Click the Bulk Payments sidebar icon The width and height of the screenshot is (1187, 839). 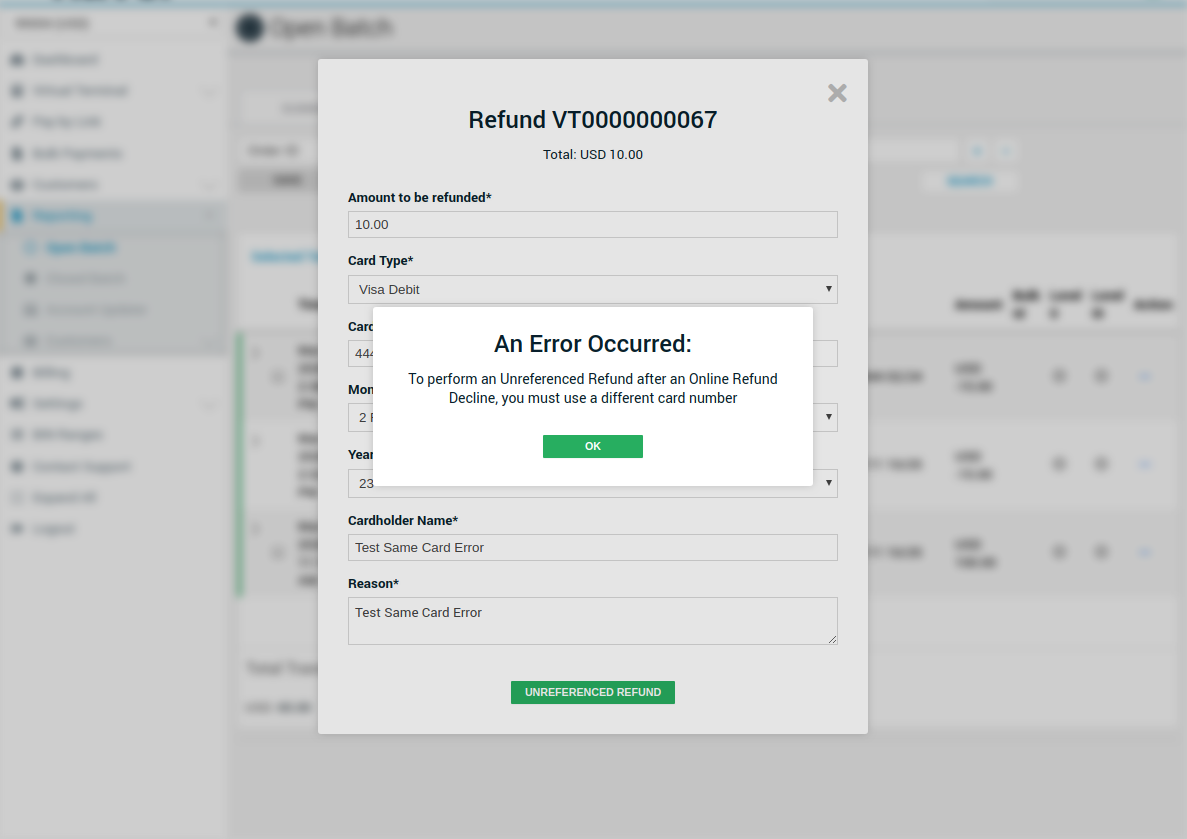coord(16,154)
